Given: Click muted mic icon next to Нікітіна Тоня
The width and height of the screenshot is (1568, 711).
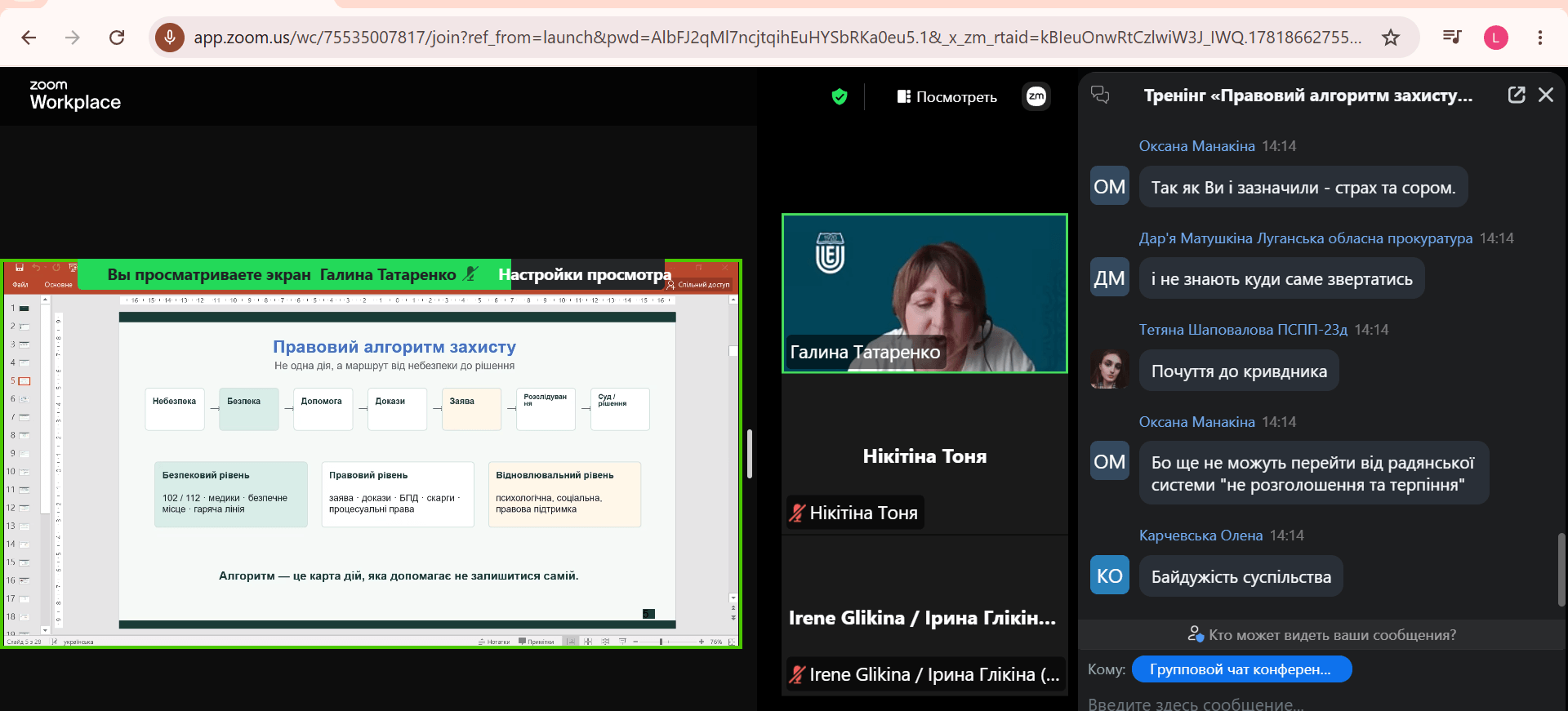Looking at the screenshot, I should [x=797, y=513].
